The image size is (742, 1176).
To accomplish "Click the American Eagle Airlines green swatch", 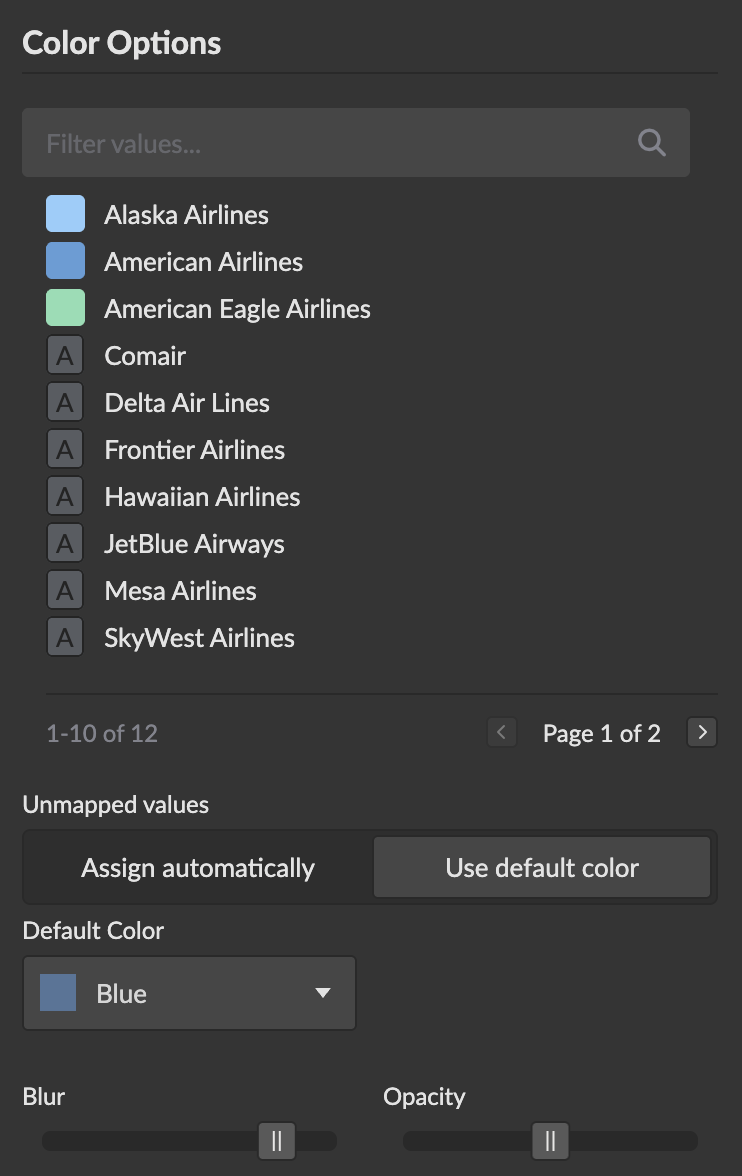I will [x=65, y=308].
